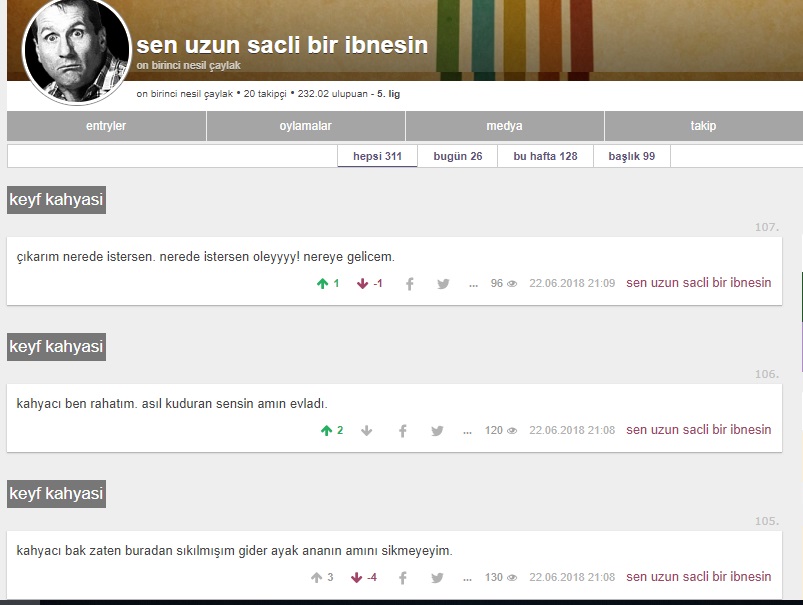803x605 pixels.
Task: Share entry 107 on Twitter
Action: [x=443, y=284]
